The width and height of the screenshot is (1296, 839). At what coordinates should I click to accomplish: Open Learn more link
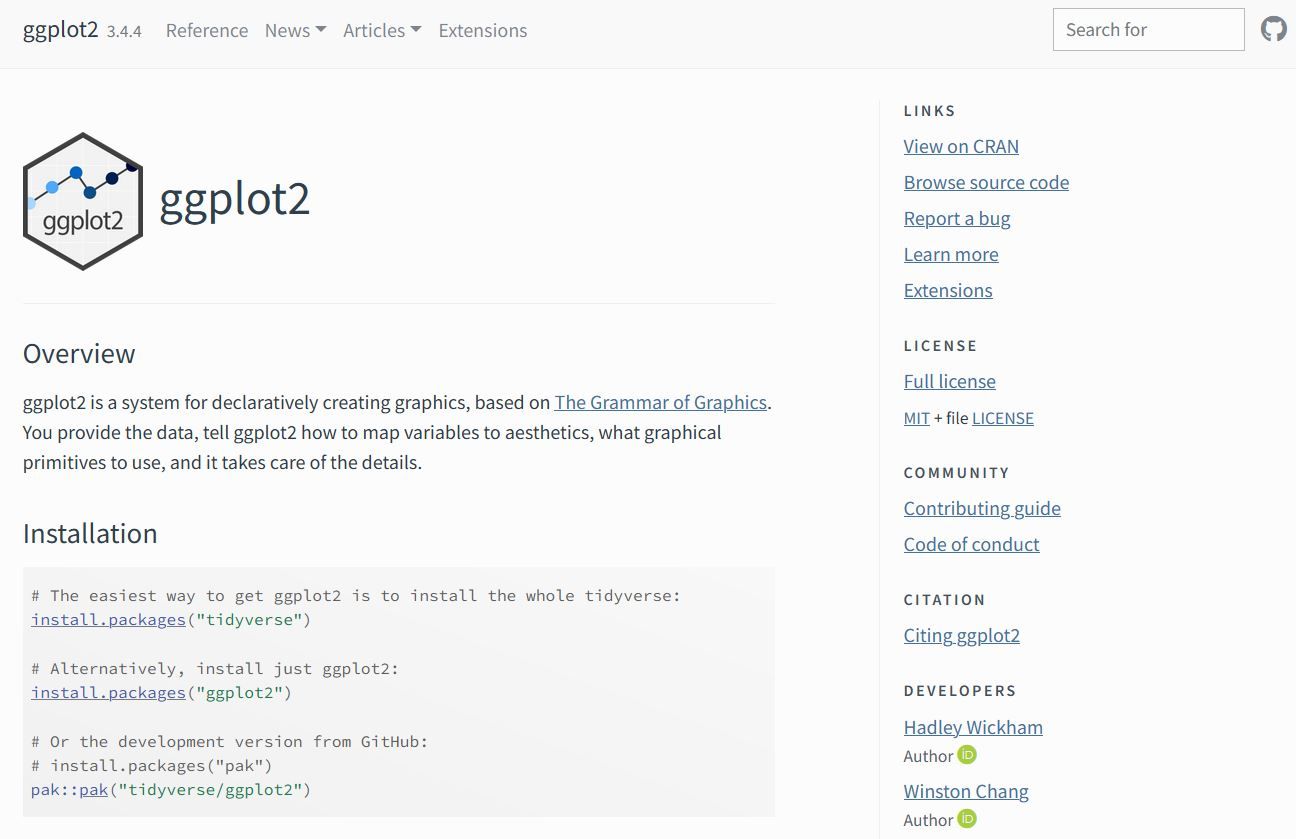[951, 254]
